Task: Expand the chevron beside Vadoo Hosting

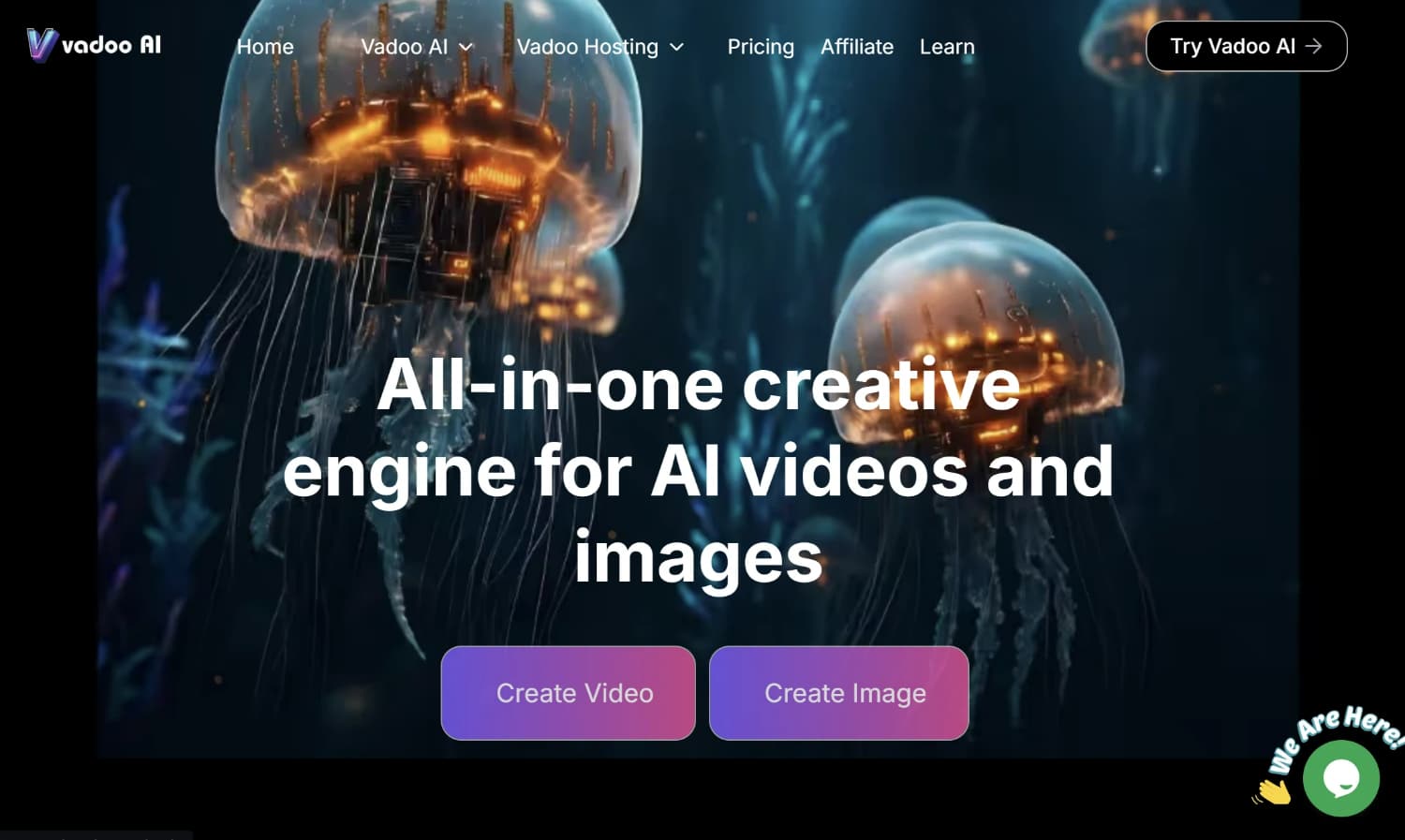Action: pyautogui.click(x=676, y=47)
